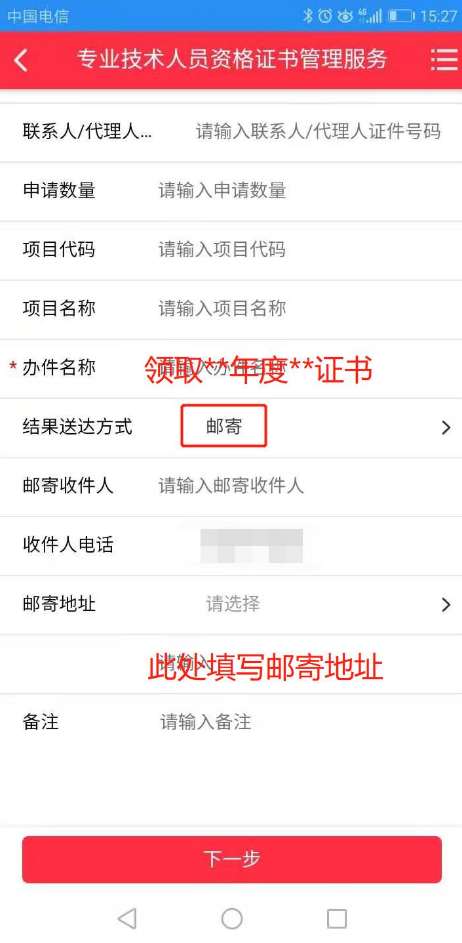Tap the Android back navigation triangle
Viewport: 462px width, 943px height.
pyautogui.click(x=127, y=918)
